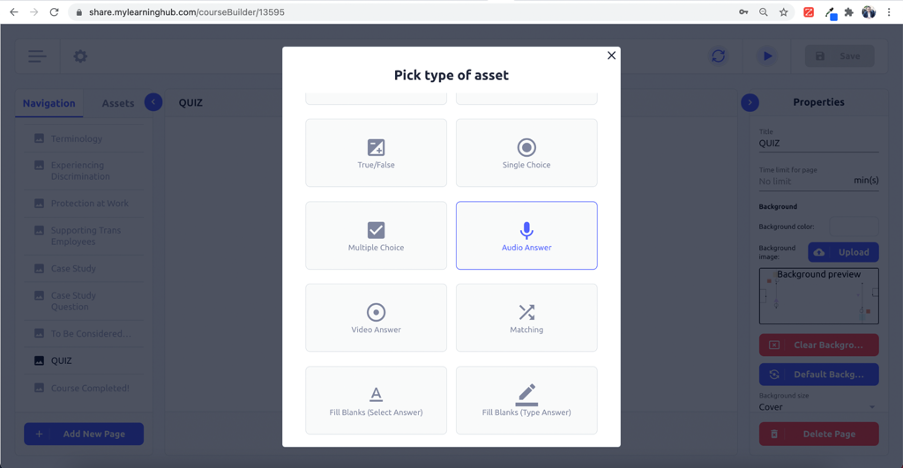Pick the Matching shuffle asset
Screen dimensions: 904x468
point(526,318)
